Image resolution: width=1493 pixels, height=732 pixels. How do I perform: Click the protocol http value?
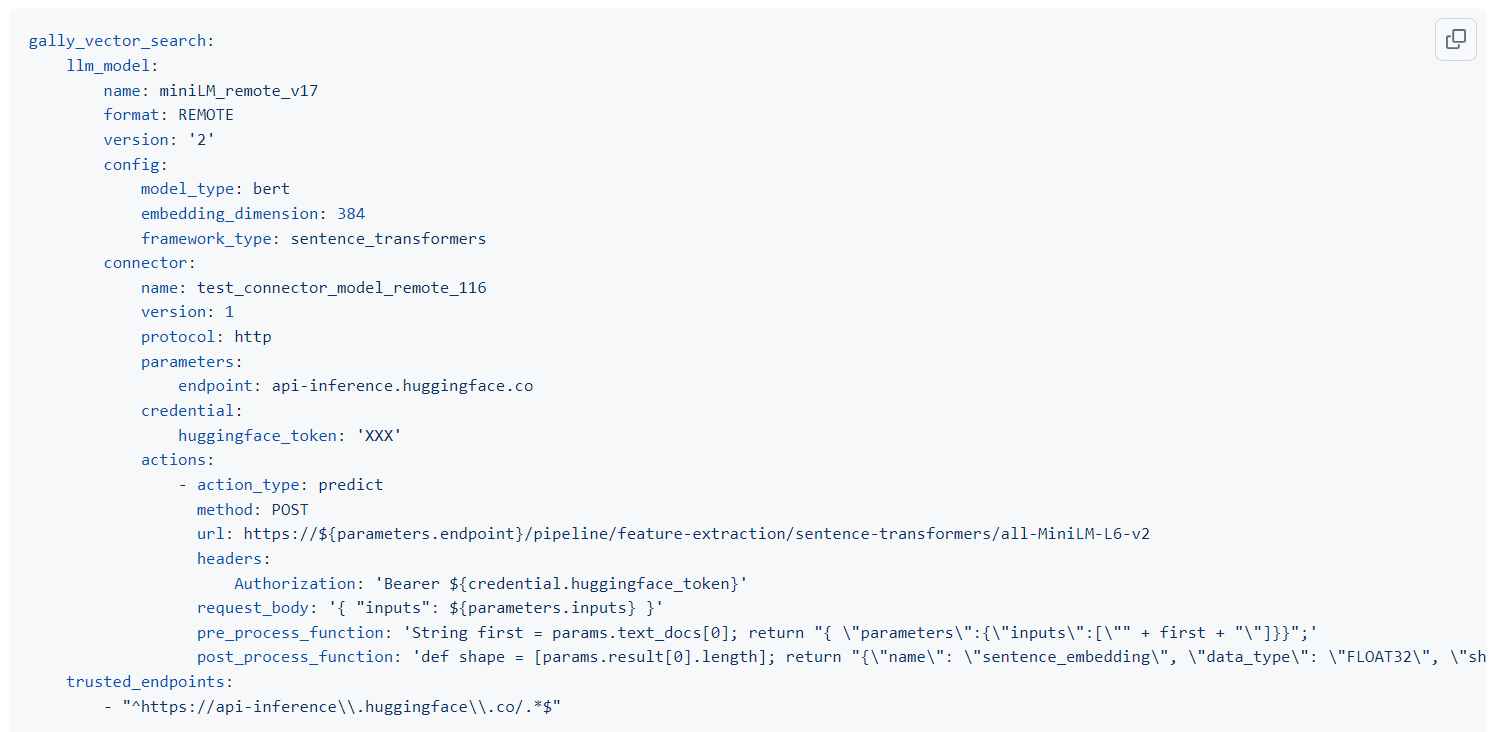coord(252,336)
